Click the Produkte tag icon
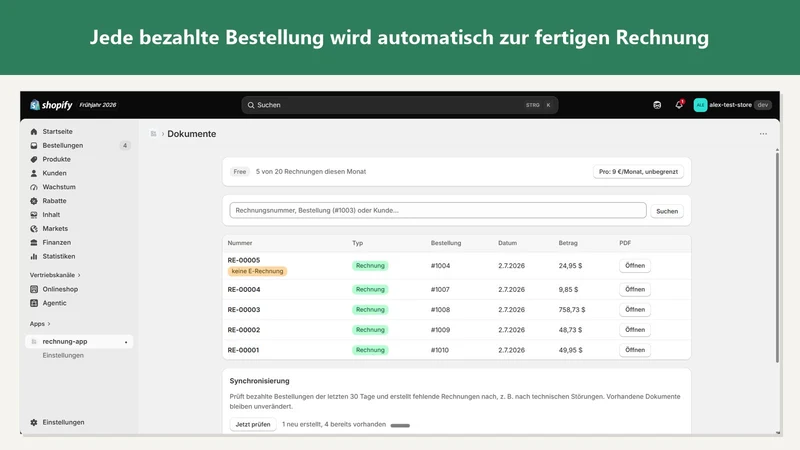Screen dimensions: 800x450 [x=34, y=159]
